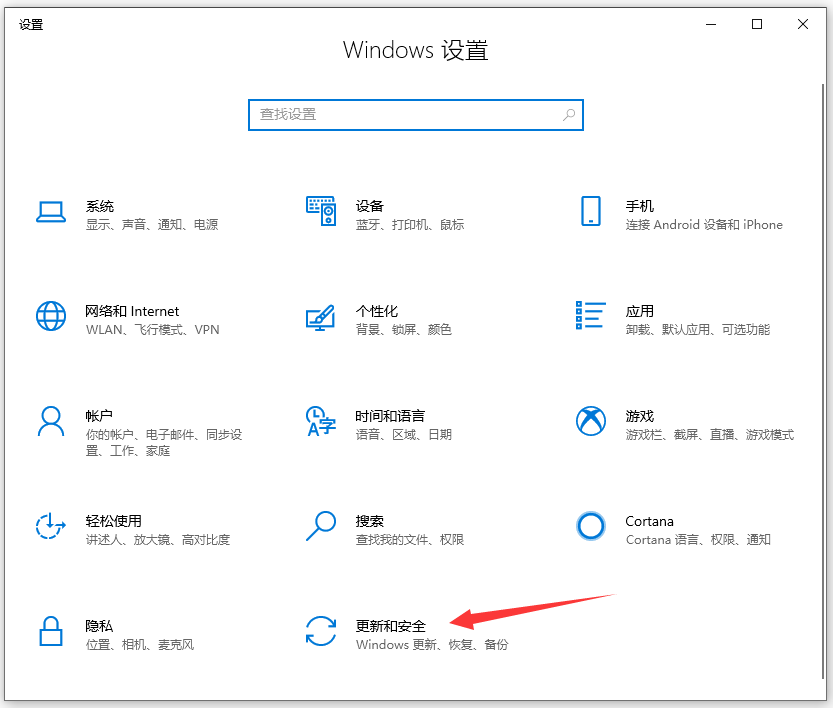Image resolution: width=833 pixels, height=708 pixels.
Task: Close the 设置 window
Action: 803,24
